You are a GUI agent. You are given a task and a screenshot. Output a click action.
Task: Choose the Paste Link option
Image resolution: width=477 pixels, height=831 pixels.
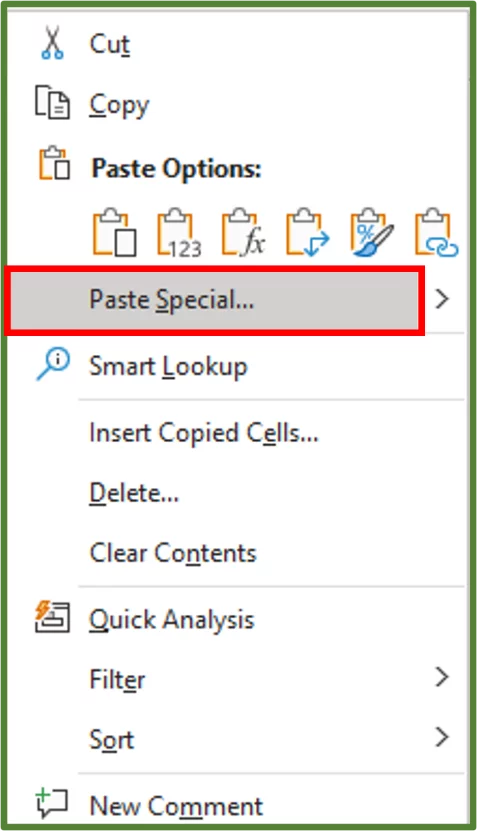[x=437, y=232]
